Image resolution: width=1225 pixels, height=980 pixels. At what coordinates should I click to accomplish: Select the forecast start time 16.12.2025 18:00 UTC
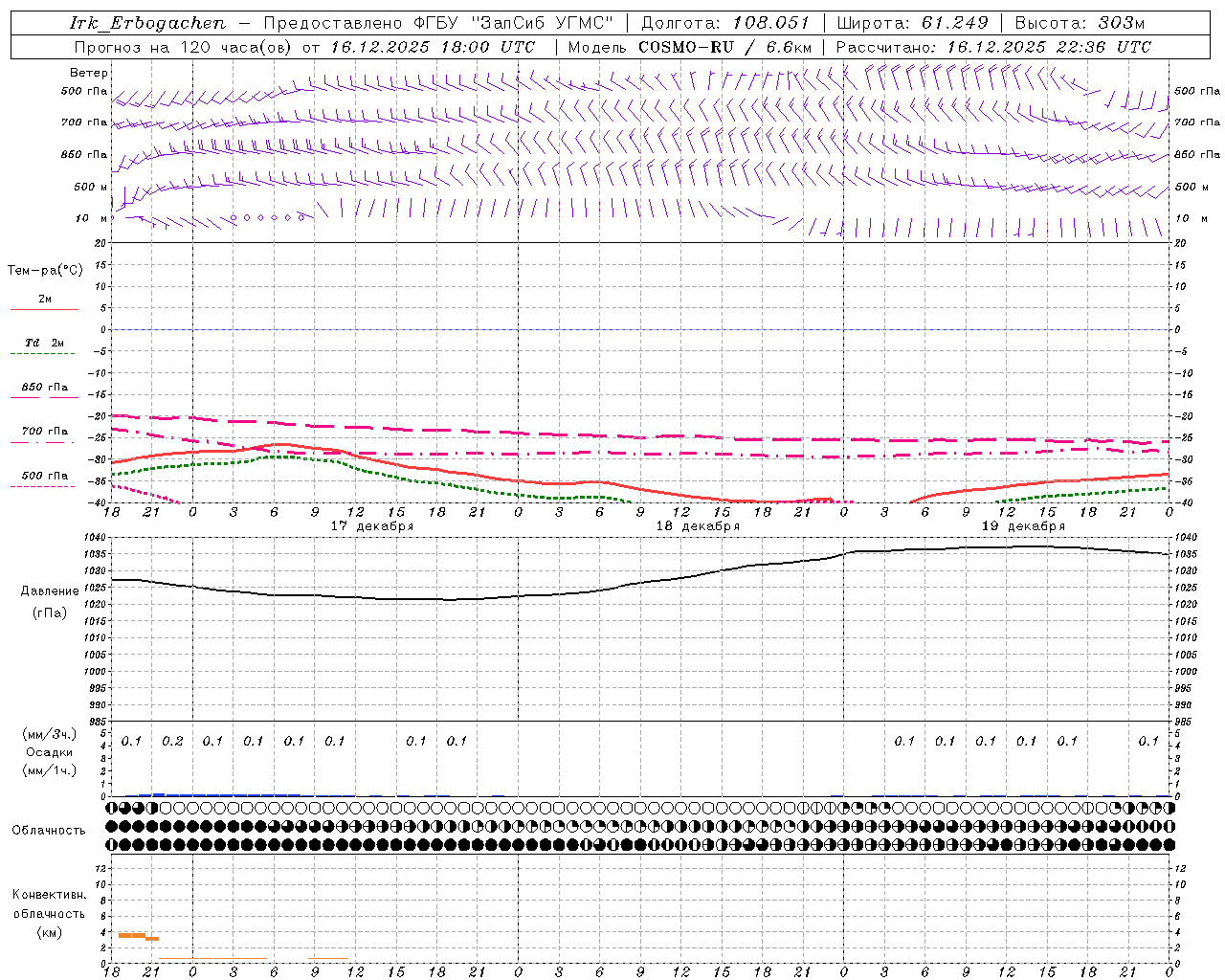click(x=433, y=47)
